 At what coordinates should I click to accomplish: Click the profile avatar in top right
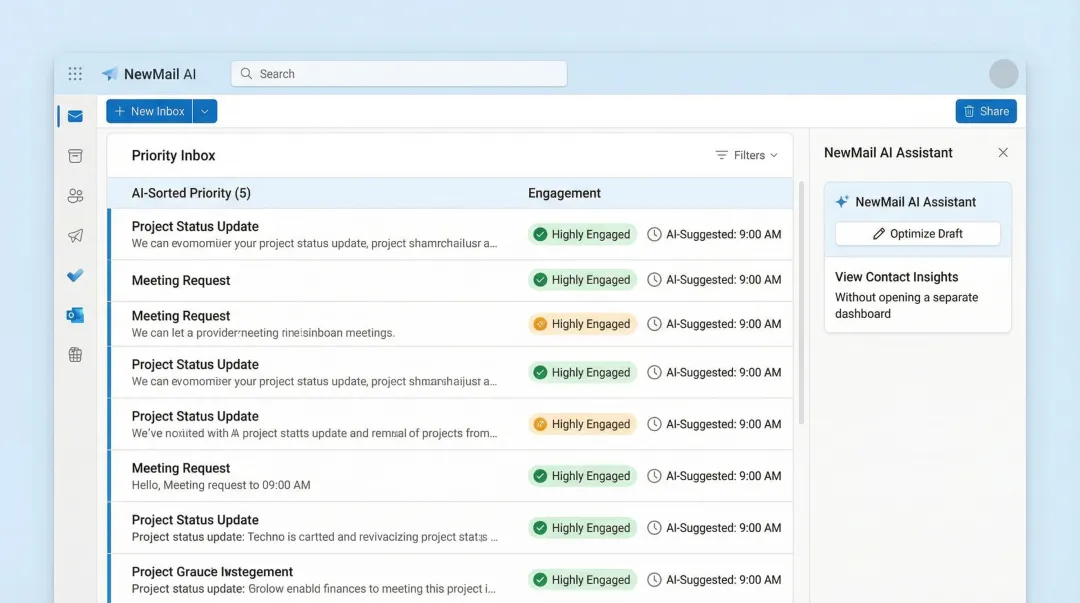tap(1003, 73)
